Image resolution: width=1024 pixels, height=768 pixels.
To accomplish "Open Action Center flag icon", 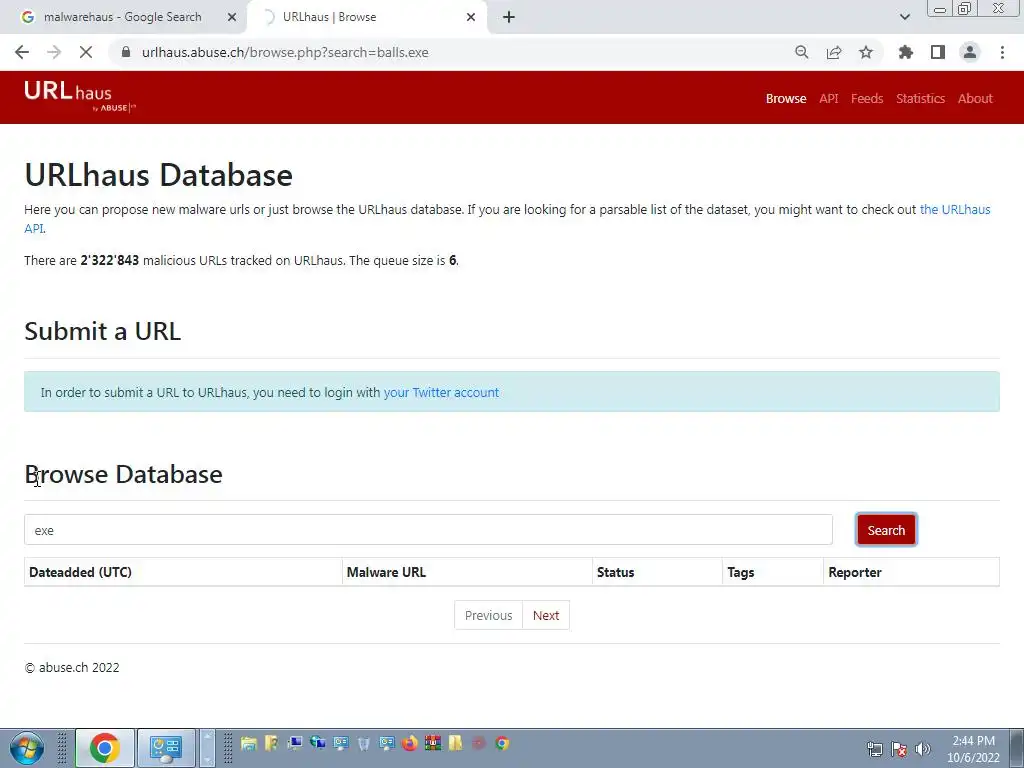I will (x=899, y=749).
